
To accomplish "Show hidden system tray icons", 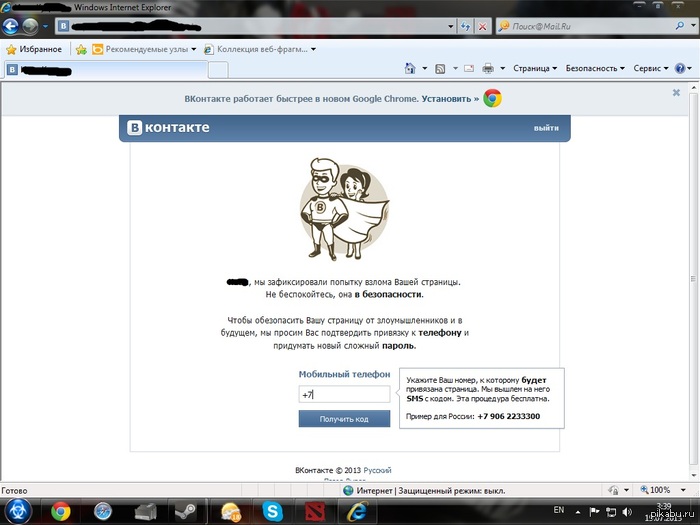I will [578, 512].
